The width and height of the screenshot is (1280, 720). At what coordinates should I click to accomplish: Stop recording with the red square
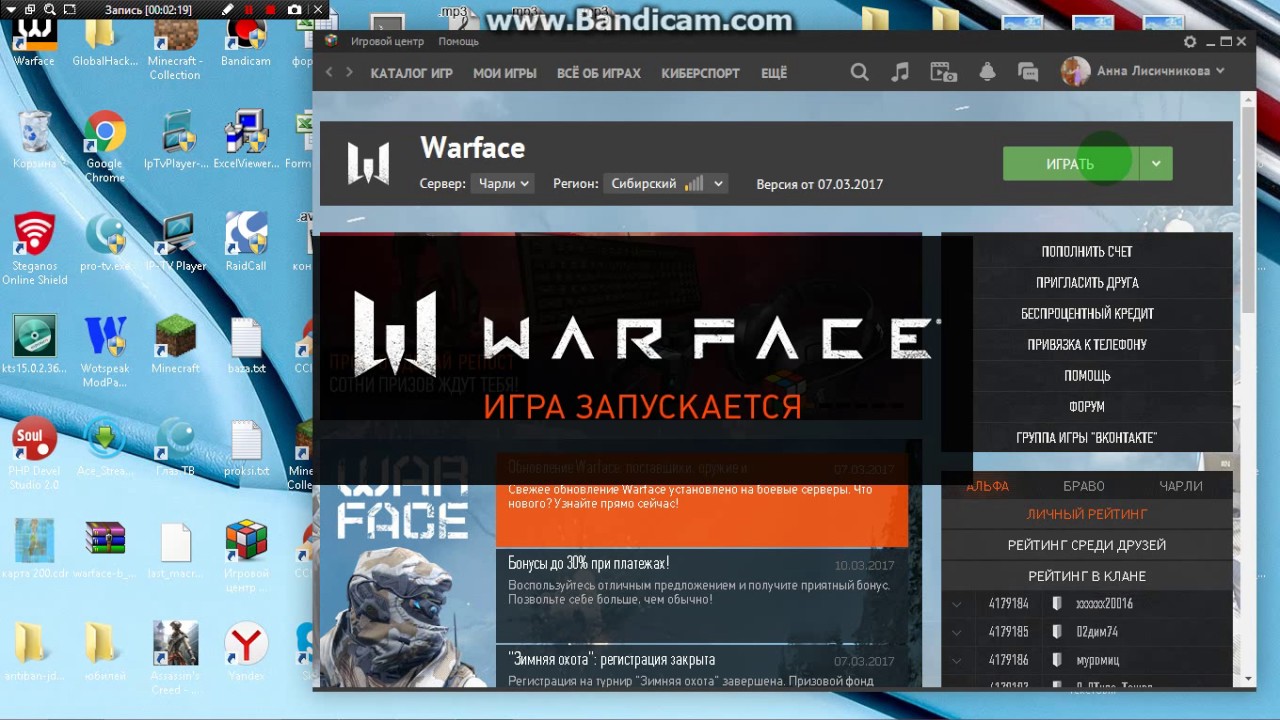click(x=271, y=9)
